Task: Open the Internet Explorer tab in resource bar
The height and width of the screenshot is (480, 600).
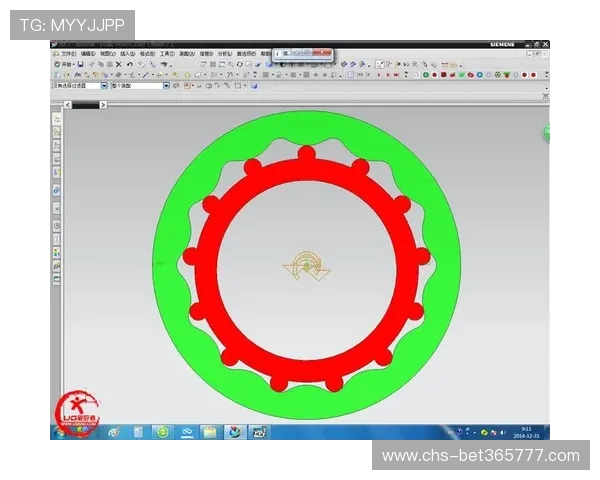Action: [x=57, y=190]
